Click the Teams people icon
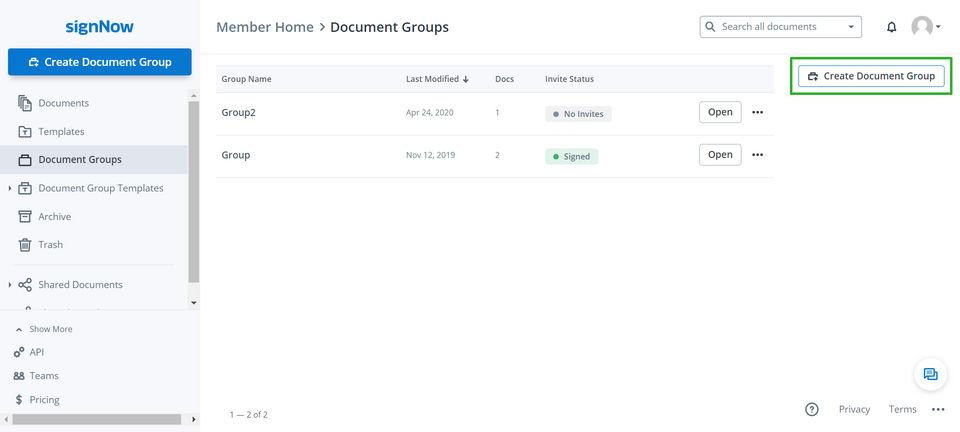960x432 pixels. pos(19,376)
